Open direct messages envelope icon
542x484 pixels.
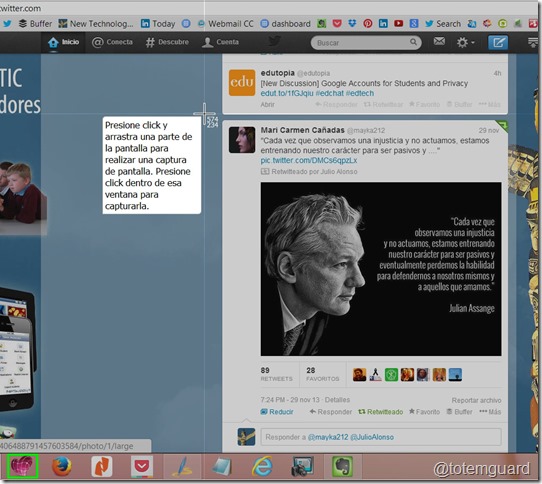[x=439, y=41]
